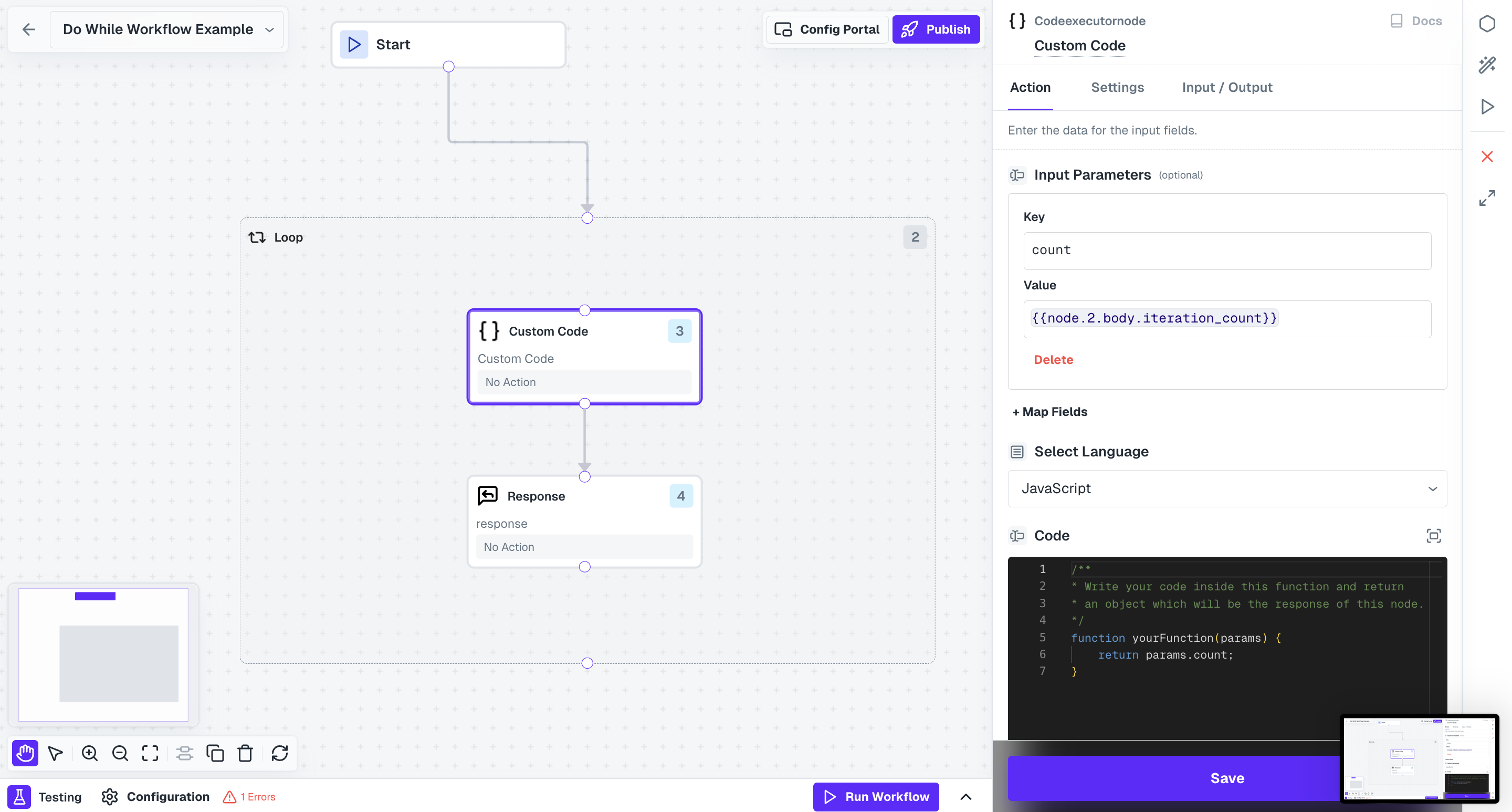1512x812 pixels.
Task: Click the Publish button
Action: pos(936,29)
